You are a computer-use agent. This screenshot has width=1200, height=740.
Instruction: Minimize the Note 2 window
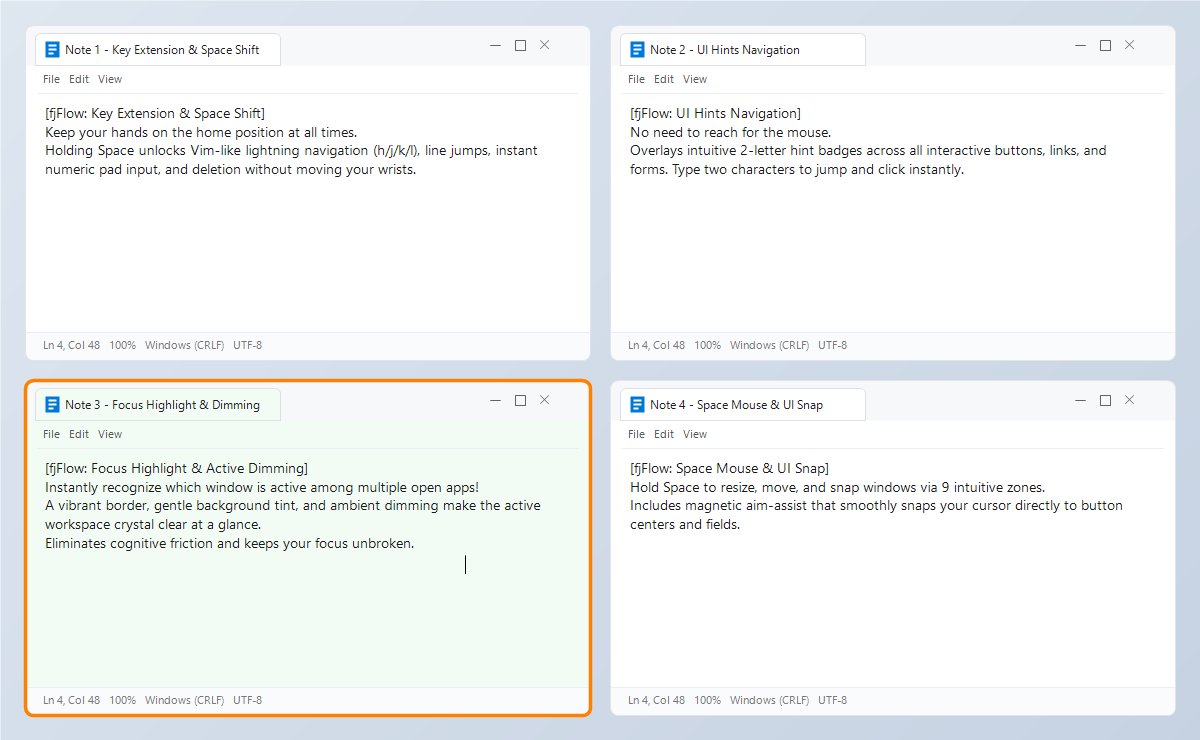click(x=1081, y=45)
